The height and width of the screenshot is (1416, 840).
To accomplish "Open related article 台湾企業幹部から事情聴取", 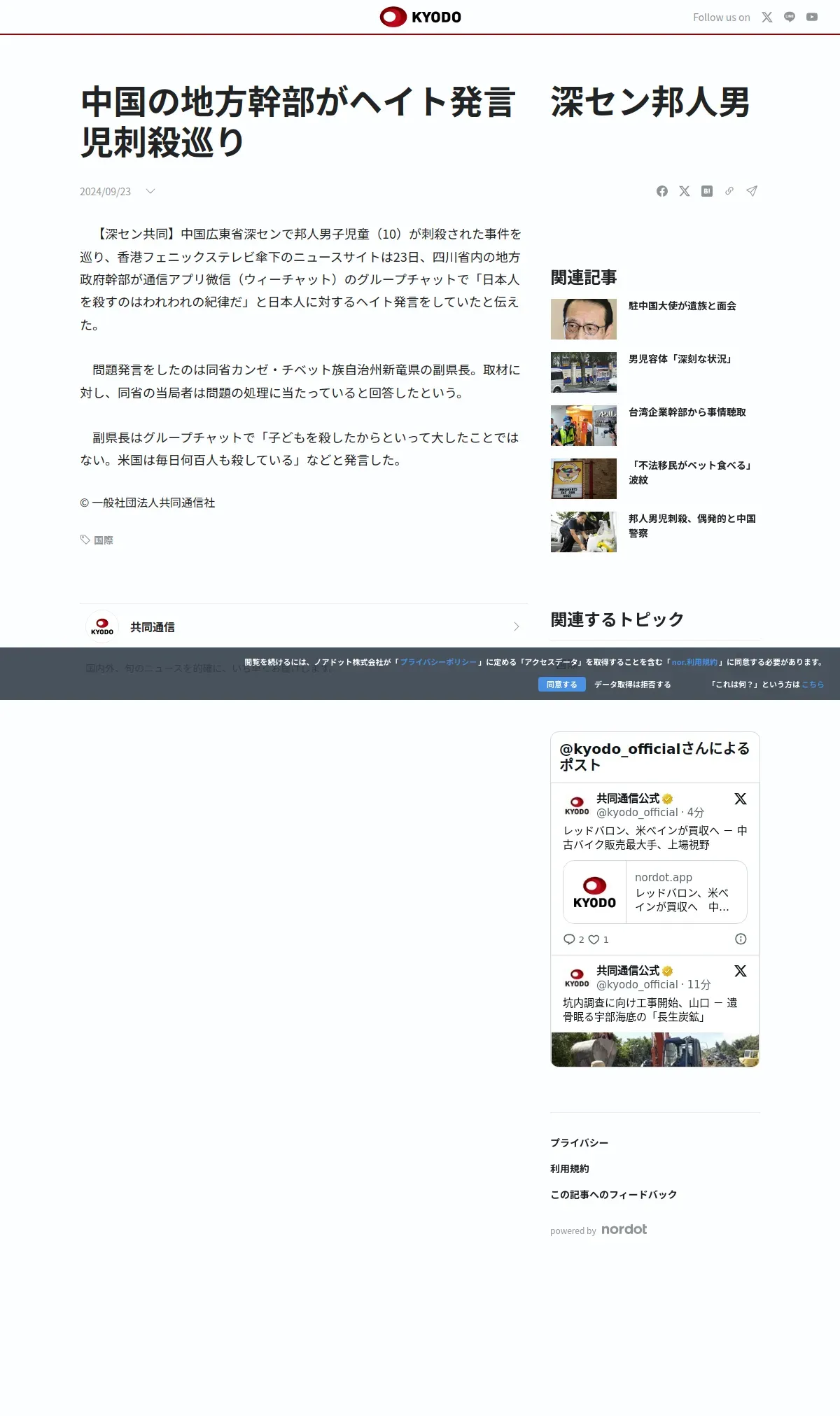I will pos(687,412).
